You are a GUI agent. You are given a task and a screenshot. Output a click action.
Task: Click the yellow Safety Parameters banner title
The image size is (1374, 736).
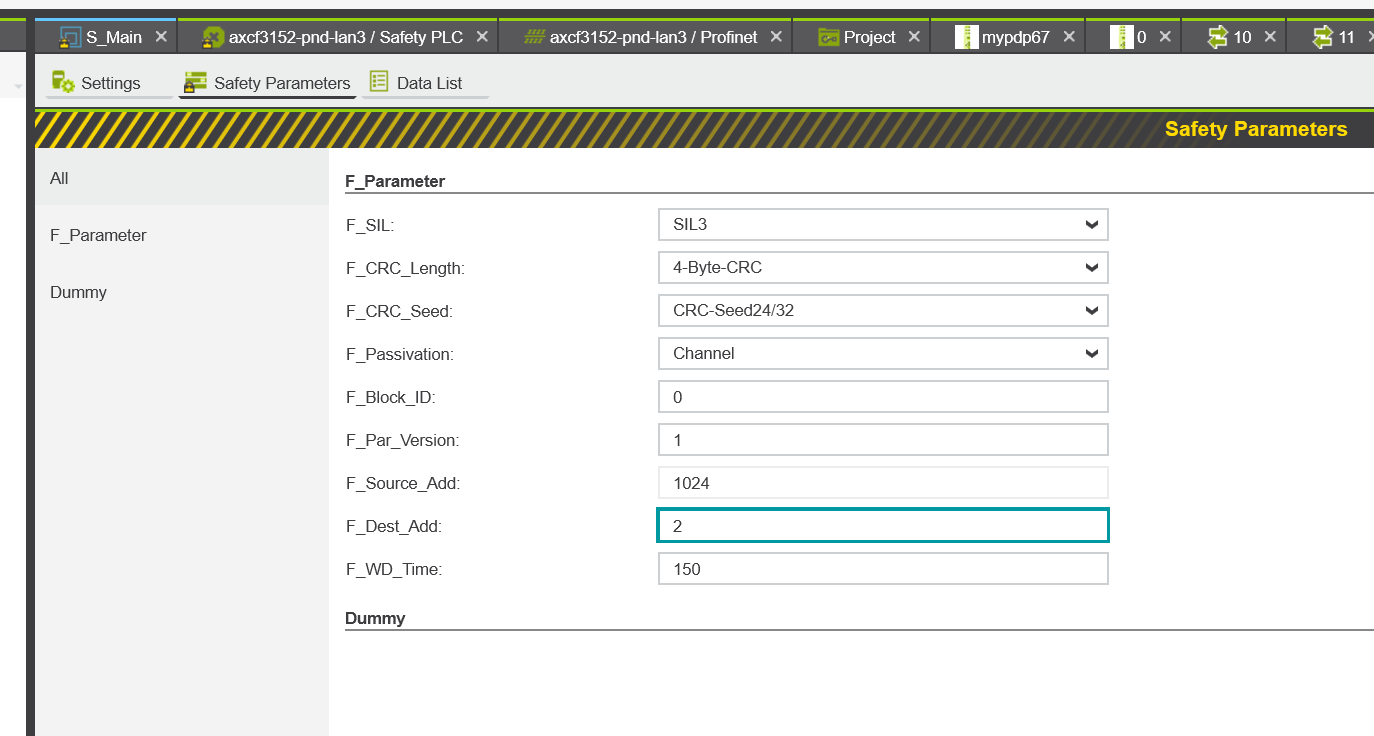click(x=1256, y=129)
